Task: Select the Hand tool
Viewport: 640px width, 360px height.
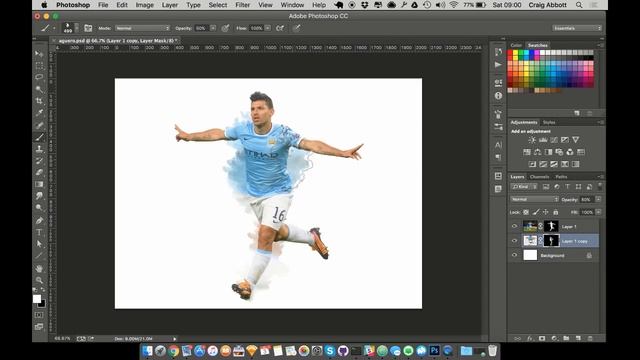Action: tap(39, 268)
